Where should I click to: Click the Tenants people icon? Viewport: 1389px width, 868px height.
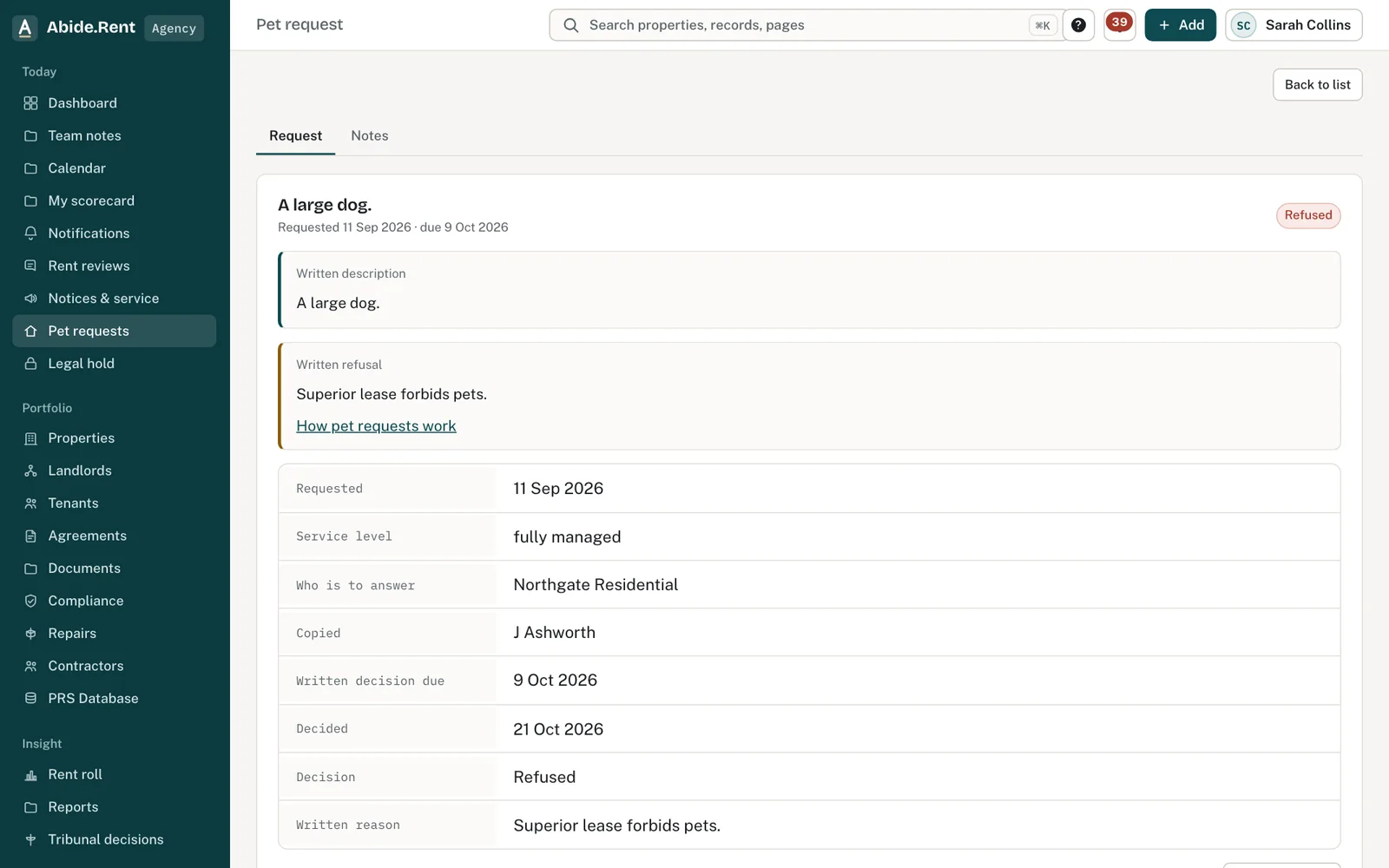point(30,503)
